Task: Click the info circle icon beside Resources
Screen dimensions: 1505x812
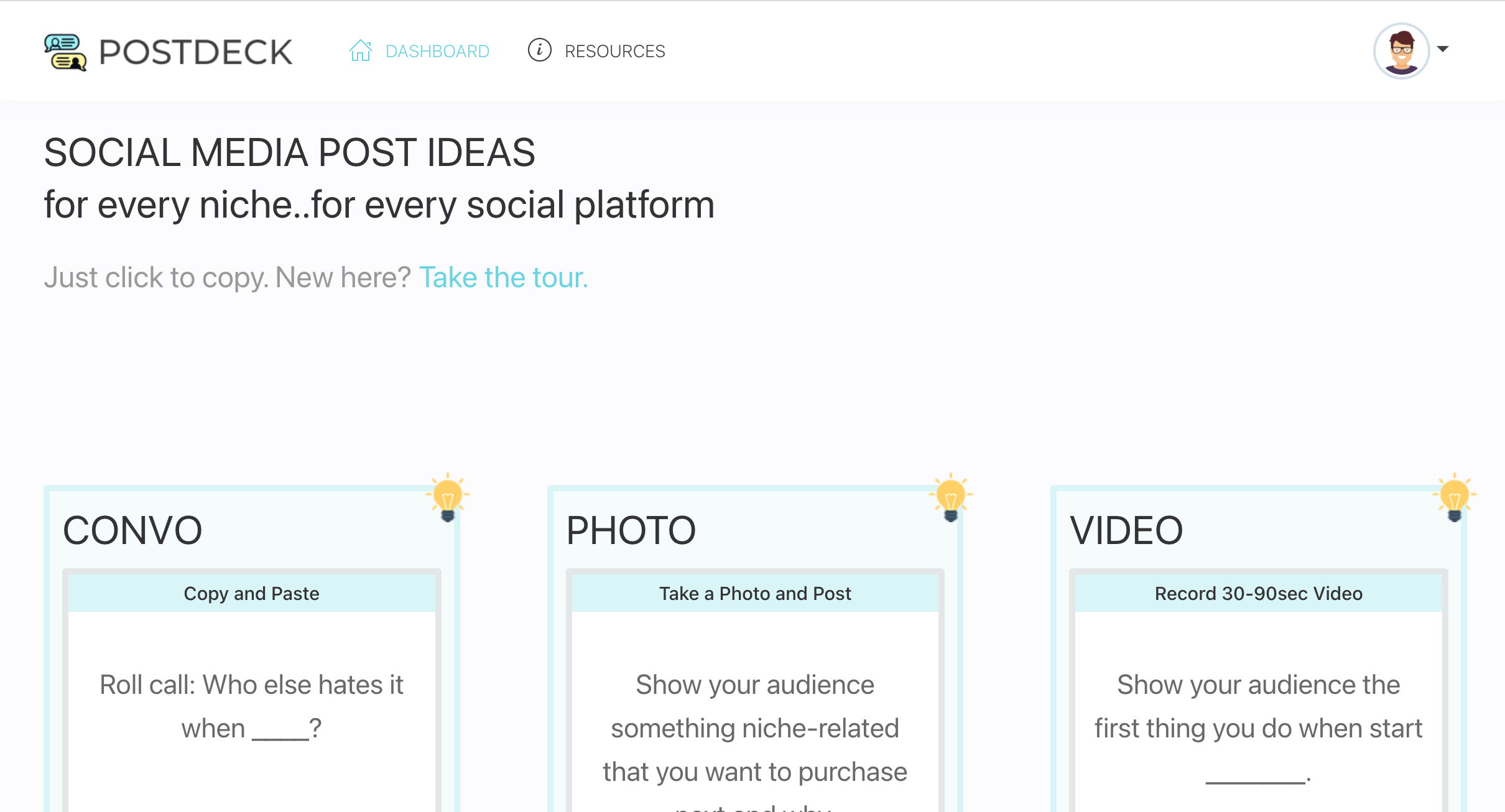Action: pyautogui.click(x=539, y=50)
